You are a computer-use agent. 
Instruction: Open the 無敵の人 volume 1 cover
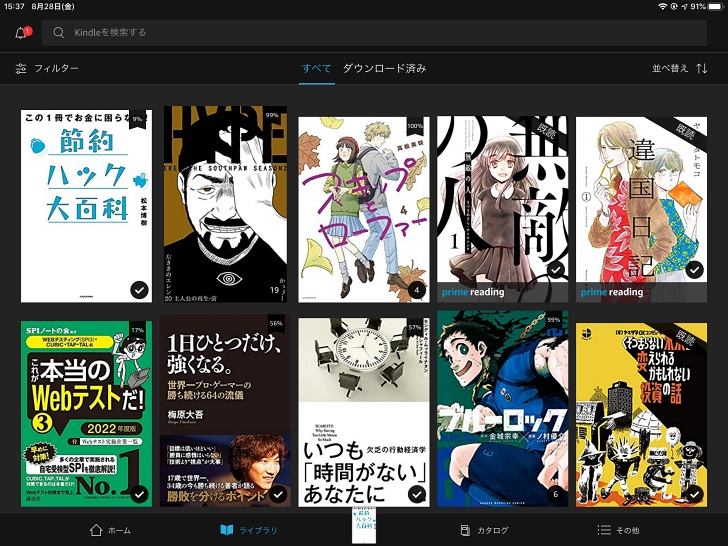tap(502, 209)
